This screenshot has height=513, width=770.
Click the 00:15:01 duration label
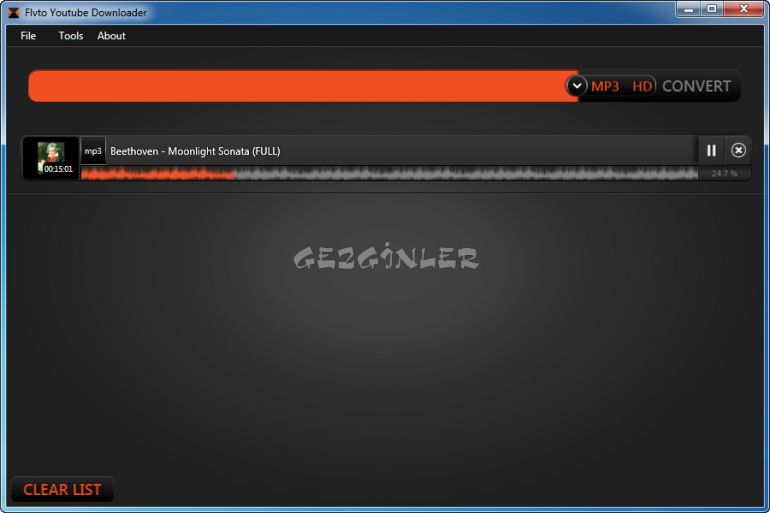[x=58, y=169]
